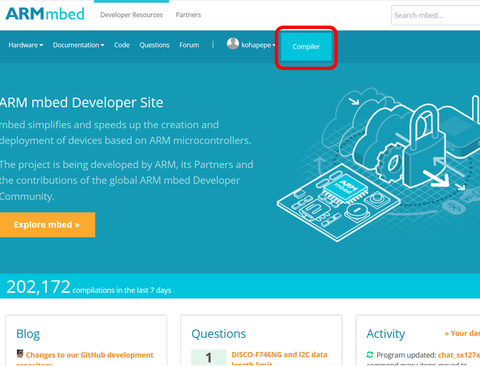Viewport: 480px width, 367px height.
Task: Expand the Hardware dropdown menu
Action: 26,45
